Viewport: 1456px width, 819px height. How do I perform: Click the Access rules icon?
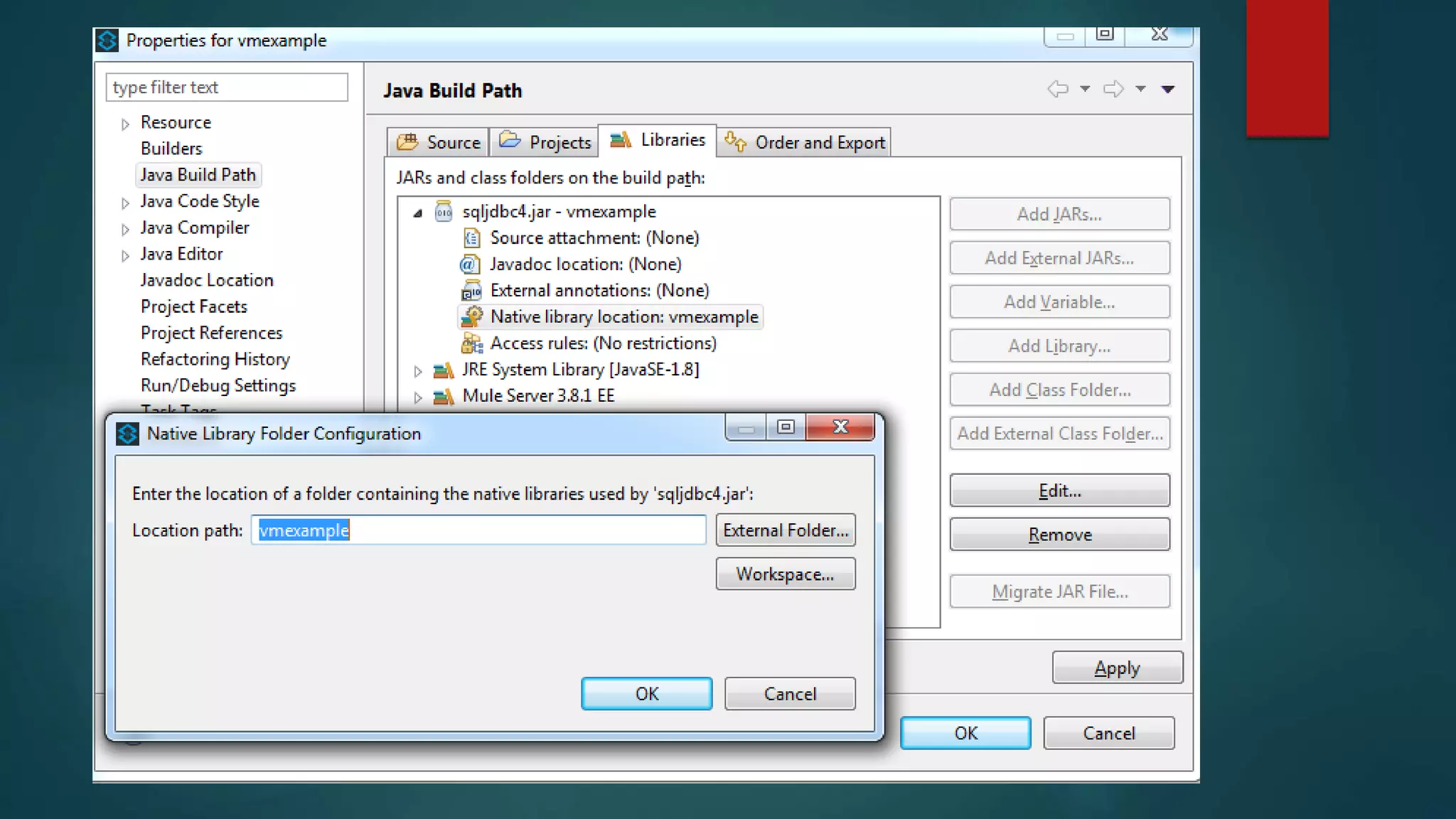(471, 343)
